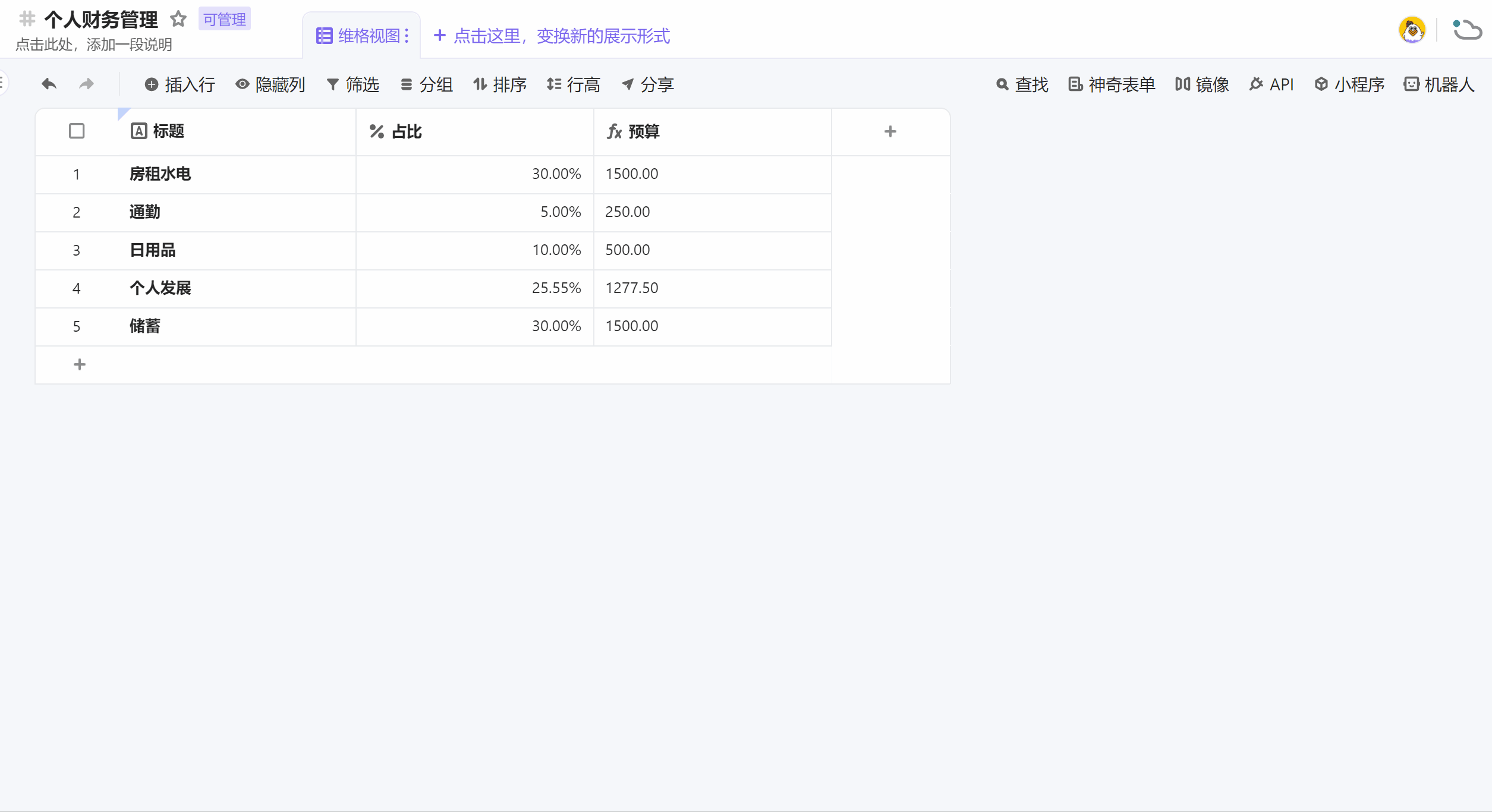Click the undo arrow icon

point(49,84)
